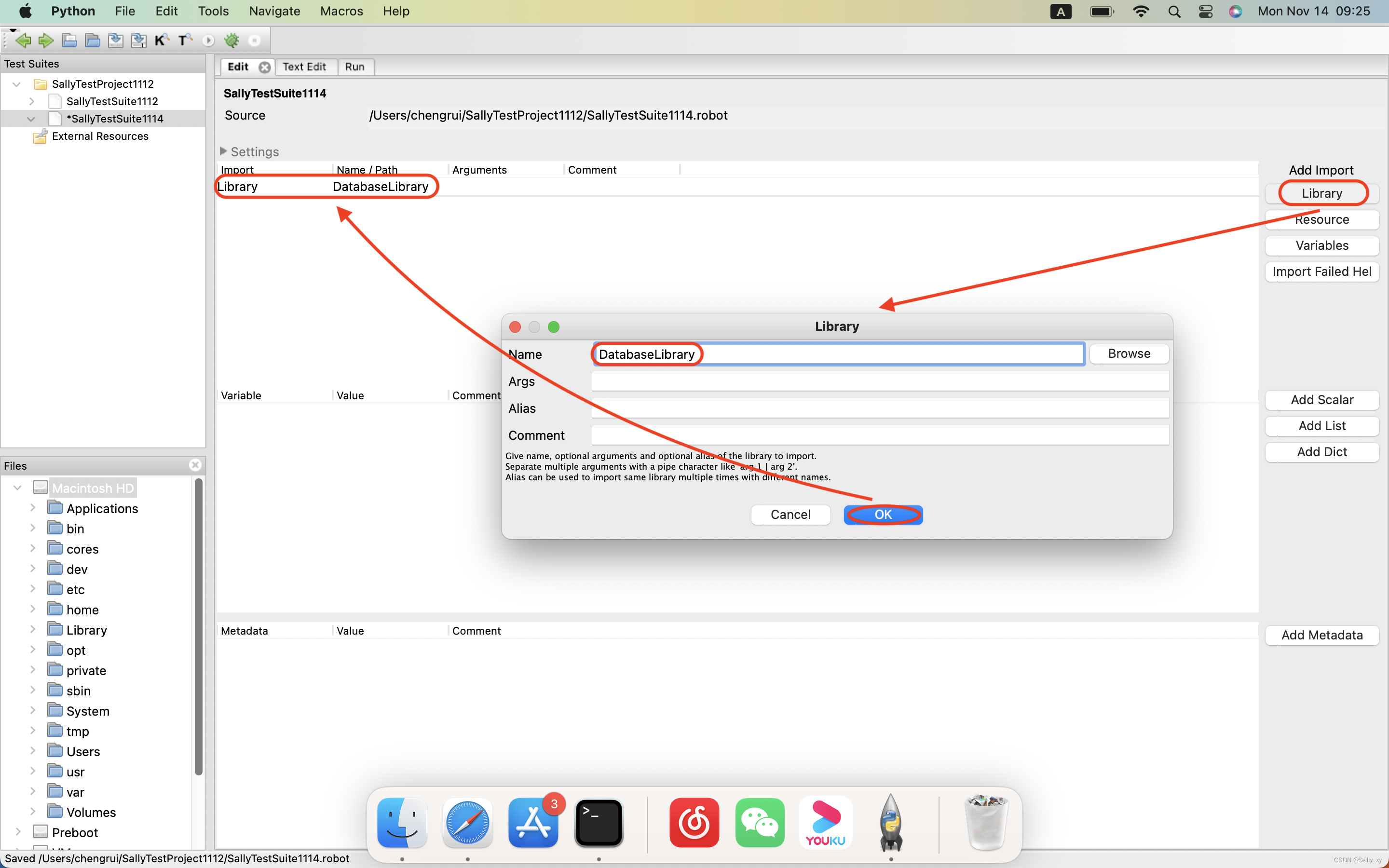
Task: Switch to Text Edit mode
Action: (x=303, y=66)
